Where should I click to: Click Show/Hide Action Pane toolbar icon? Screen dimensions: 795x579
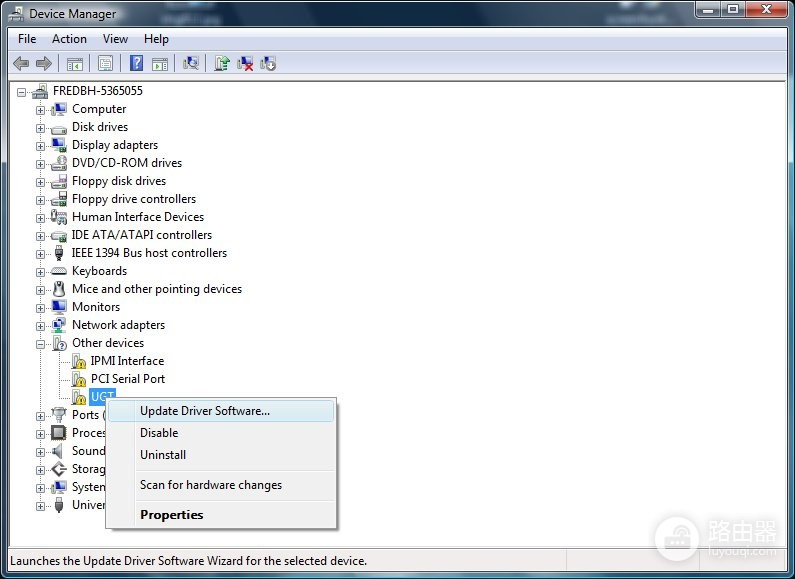[x=160, y=64]
